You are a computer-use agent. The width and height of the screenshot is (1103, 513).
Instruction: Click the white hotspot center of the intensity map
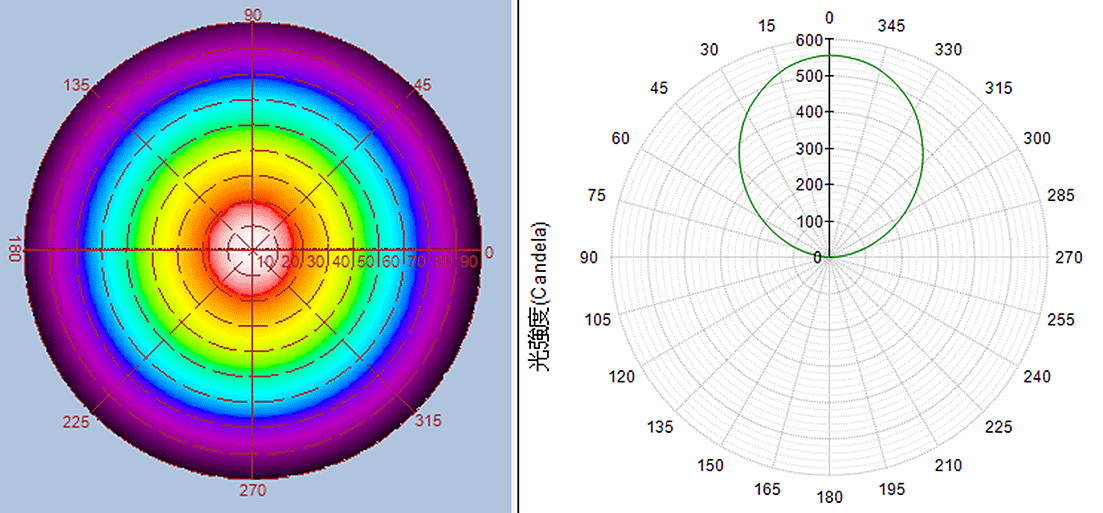251,246
